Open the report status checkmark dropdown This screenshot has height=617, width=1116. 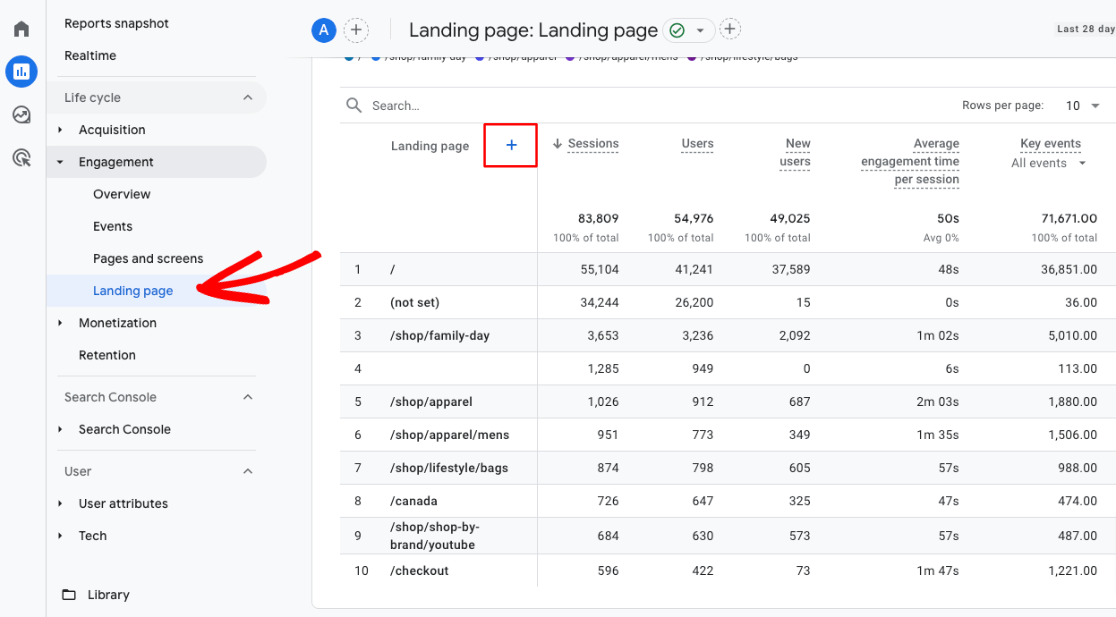pyautogui.click(x=688, y=30)
